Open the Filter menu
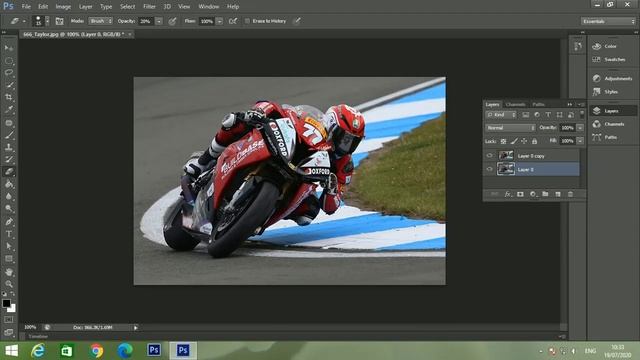640x360 pixels. point(149,7)
